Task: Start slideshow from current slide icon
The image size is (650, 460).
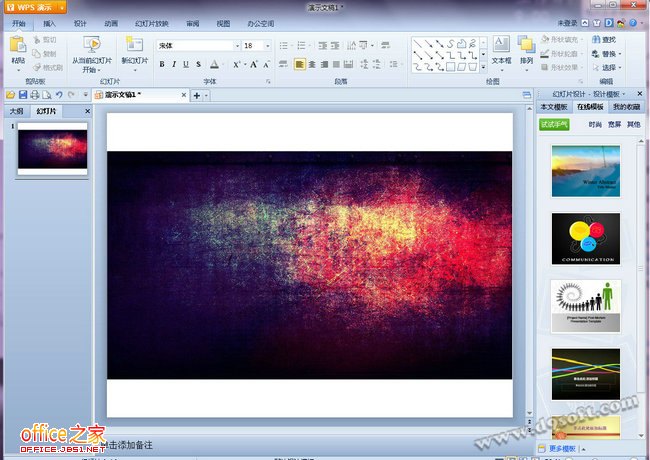Action: tap(91, 45)
